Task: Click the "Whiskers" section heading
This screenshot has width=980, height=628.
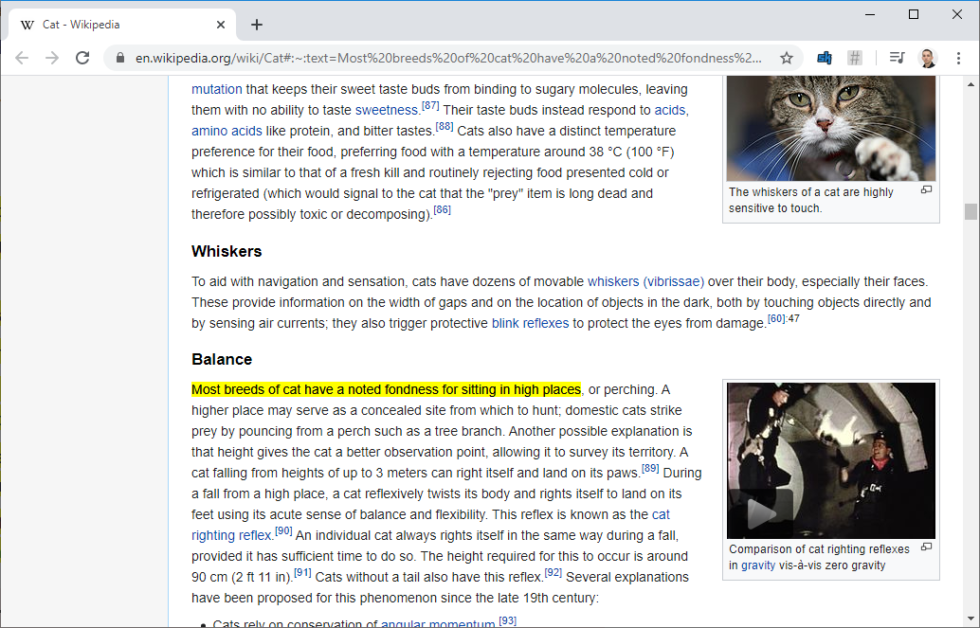Action: 226,251
